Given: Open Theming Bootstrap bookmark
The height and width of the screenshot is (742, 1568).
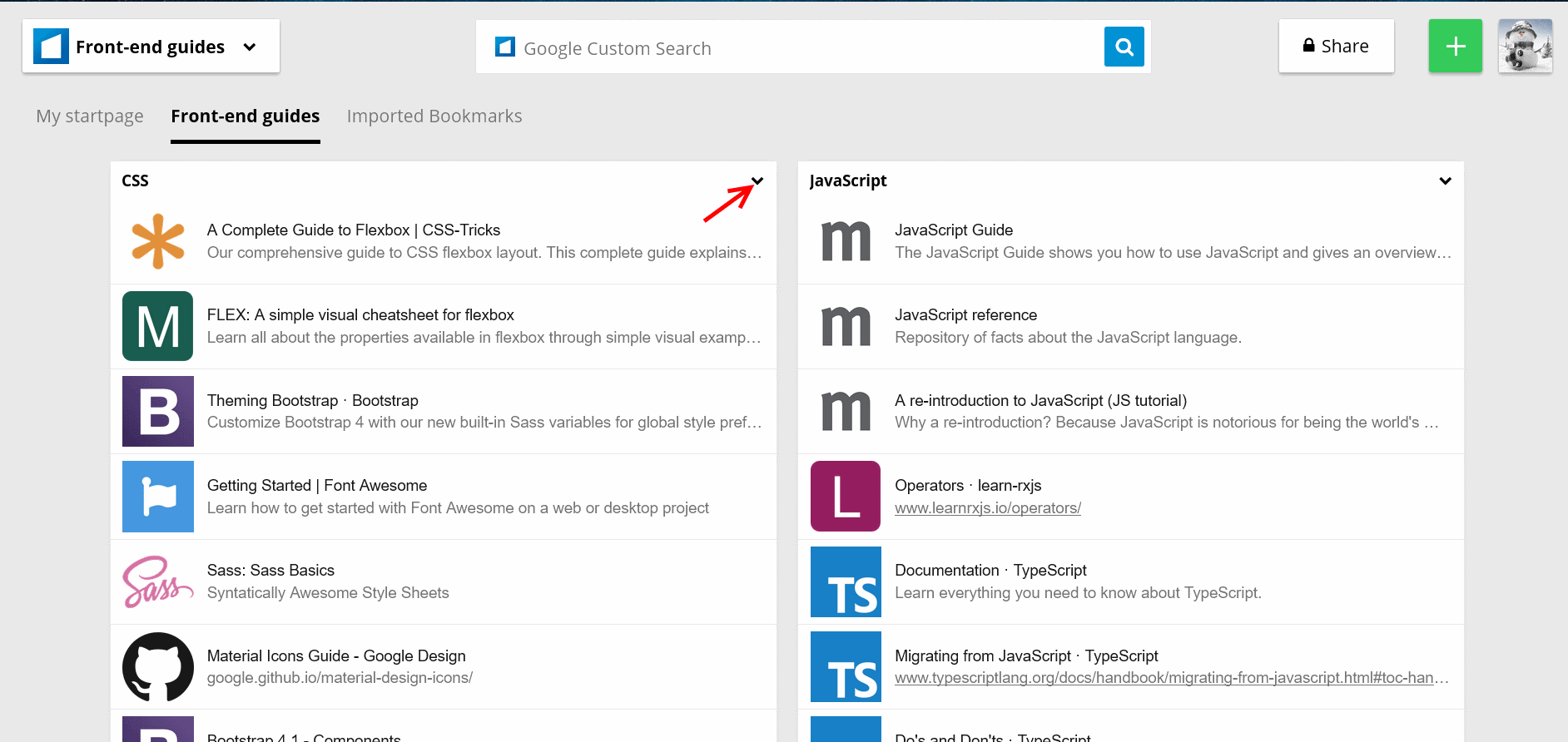Looking at the screenshot, I should pos(313,401).
